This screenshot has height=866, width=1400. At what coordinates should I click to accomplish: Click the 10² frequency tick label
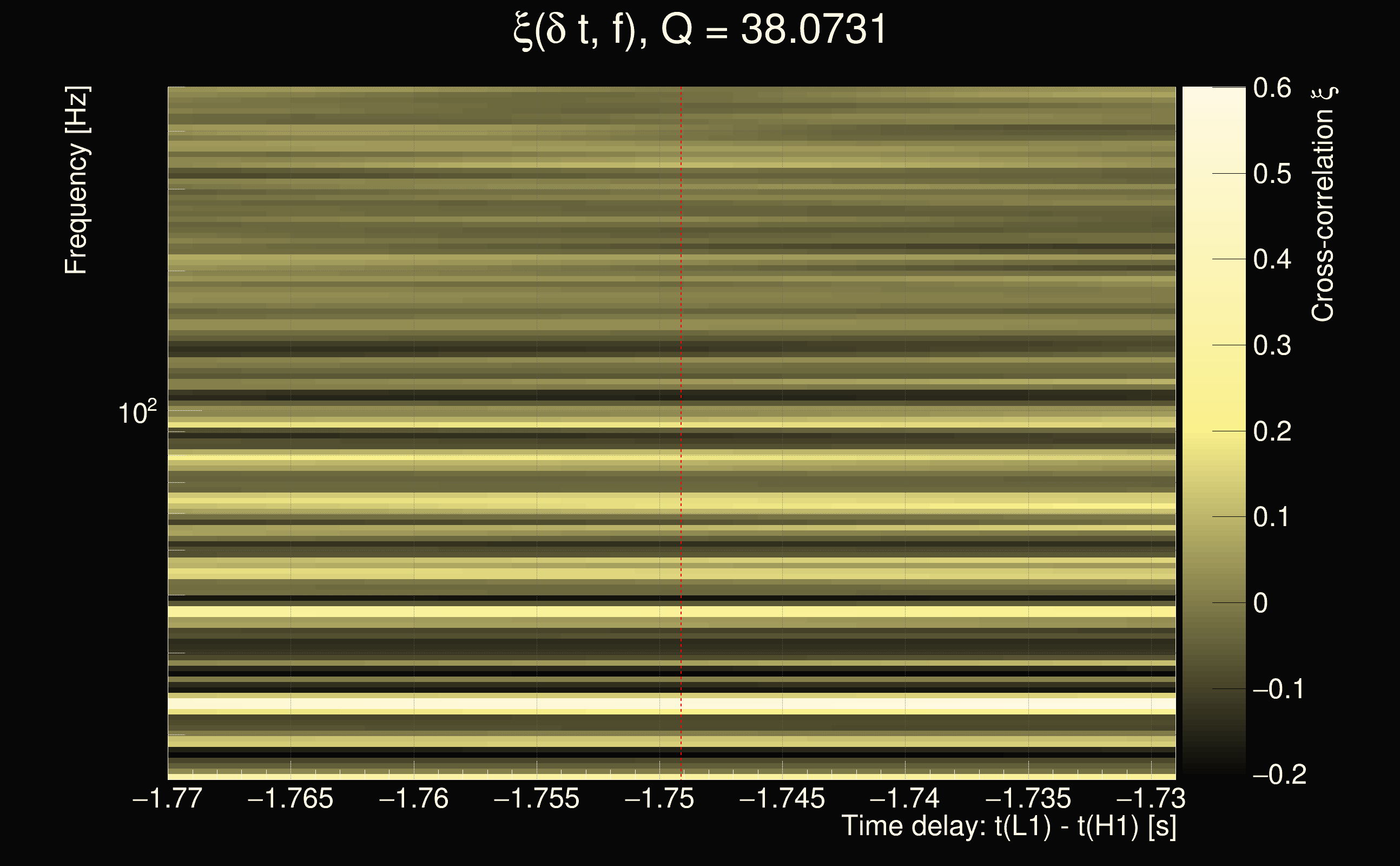pos(137,413)
